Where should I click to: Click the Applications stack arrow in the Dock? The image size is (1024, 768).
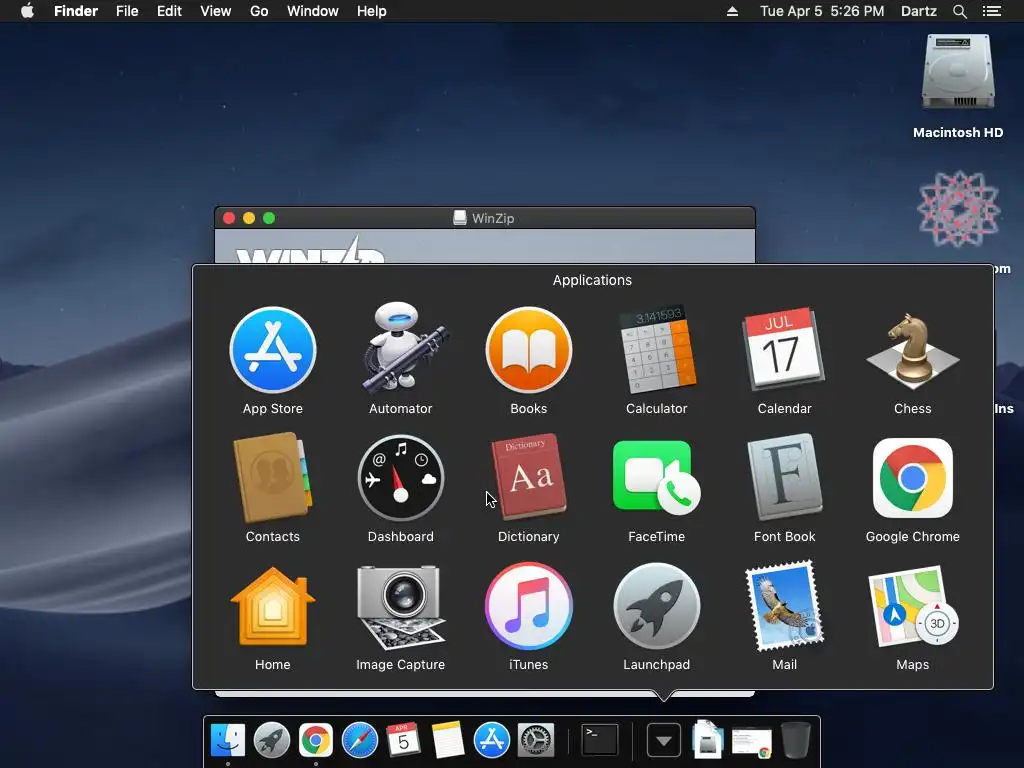point(664,741)
